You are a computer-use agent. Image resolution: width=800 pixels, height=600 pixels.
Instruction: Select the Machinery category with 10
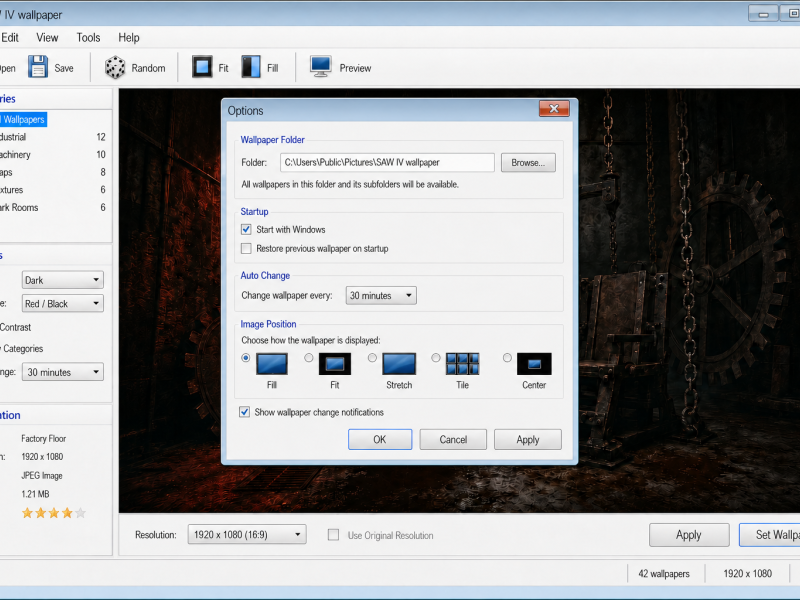point(54,155)
